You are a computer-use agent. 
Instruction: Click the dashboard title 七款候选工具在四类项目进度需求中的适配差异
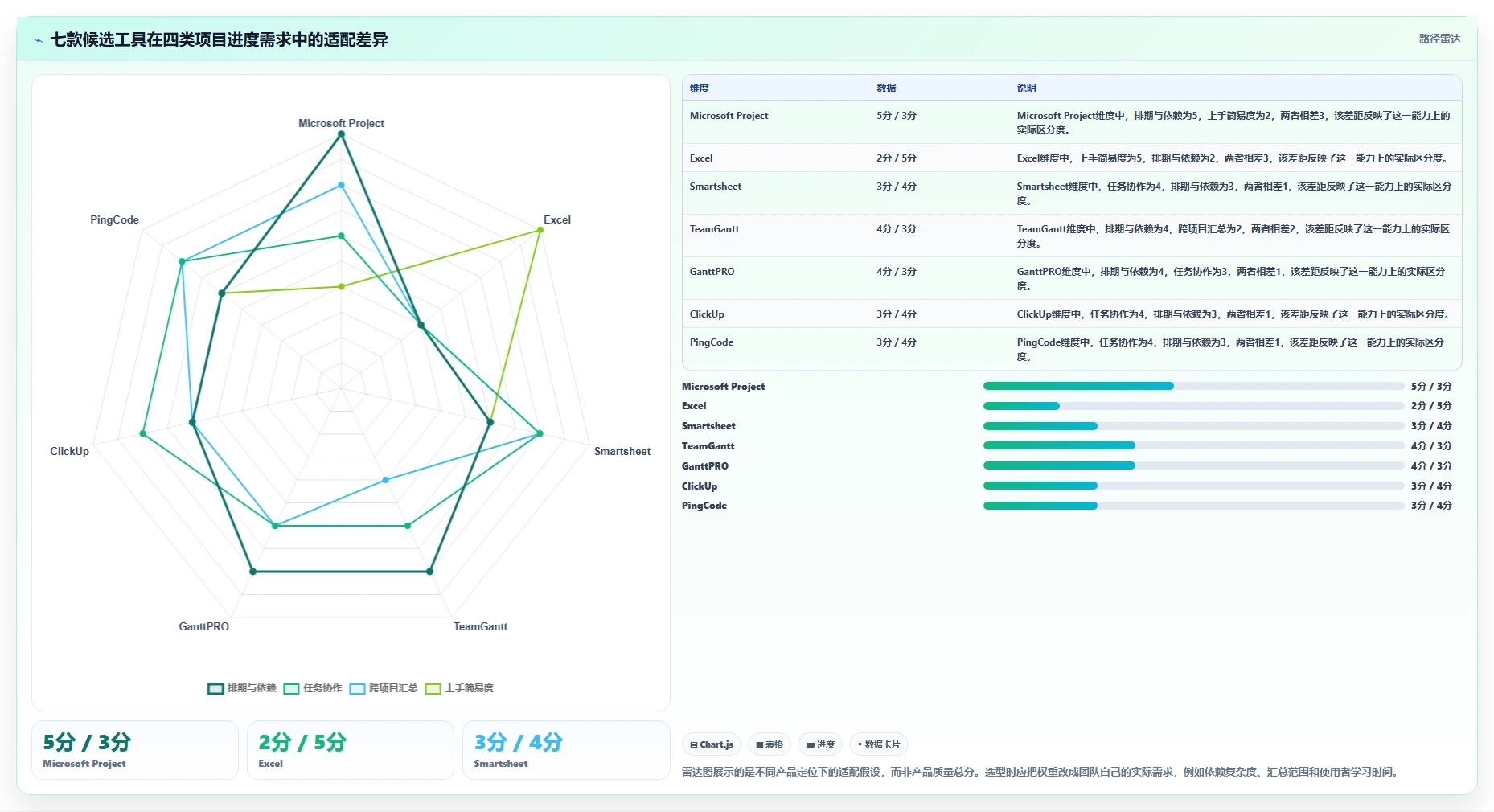(x=219, y=39)
